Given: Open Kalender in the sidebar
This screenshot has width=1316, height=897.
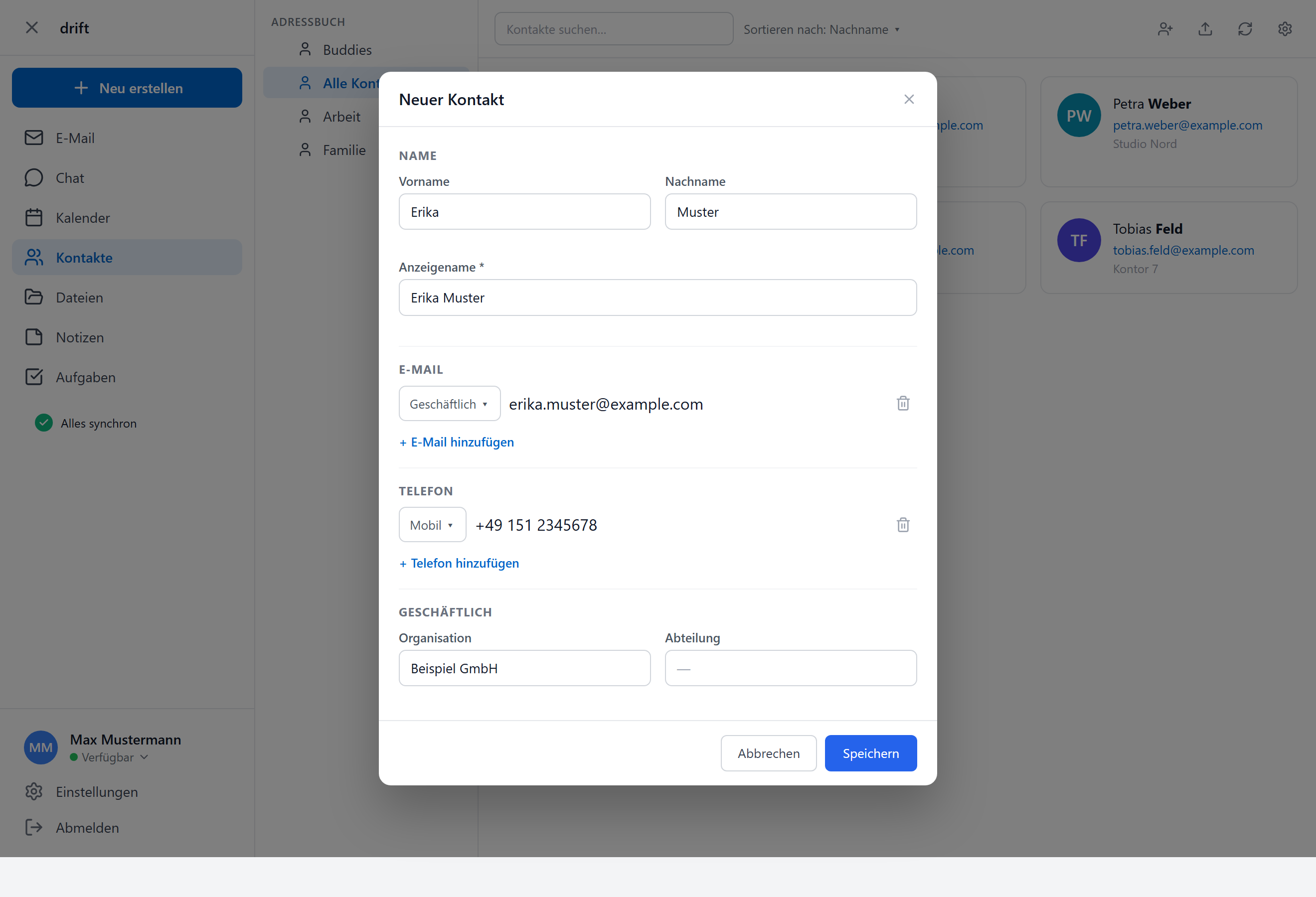Looking at the screenshot, I should pyautogui.click(x=127, y=218).
